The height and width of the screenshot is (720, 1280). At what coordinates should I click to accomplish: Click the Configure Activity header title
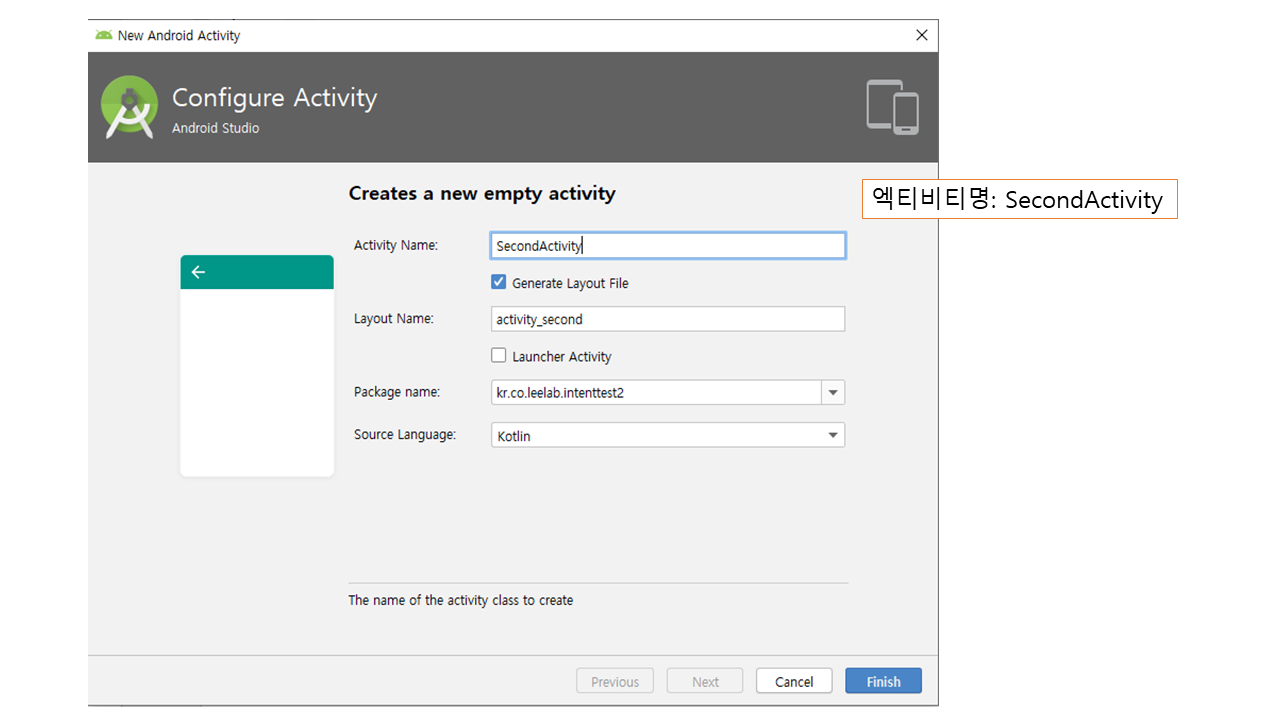tap(274, 98)
